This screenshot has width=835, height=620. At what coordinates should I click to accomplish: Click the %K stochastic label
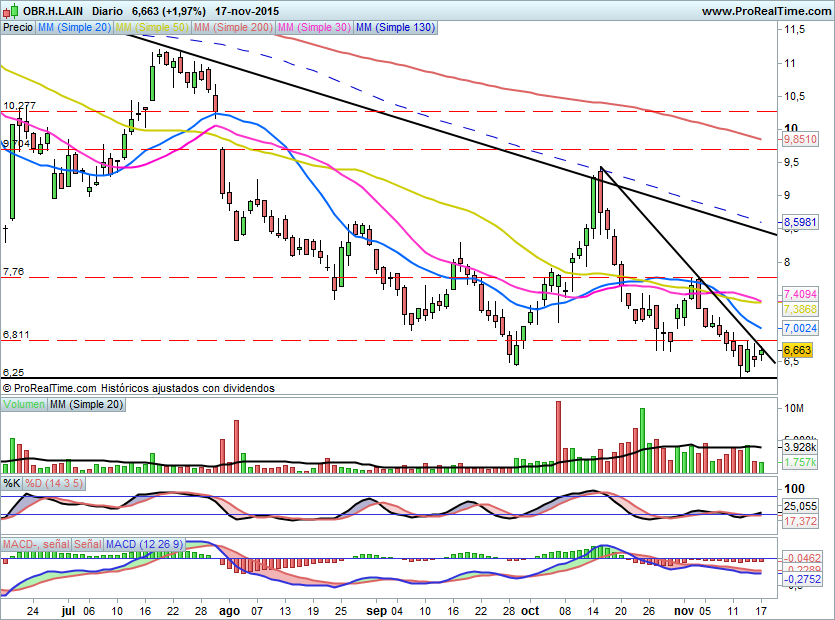pyautogui.click(x=12, y=484)
